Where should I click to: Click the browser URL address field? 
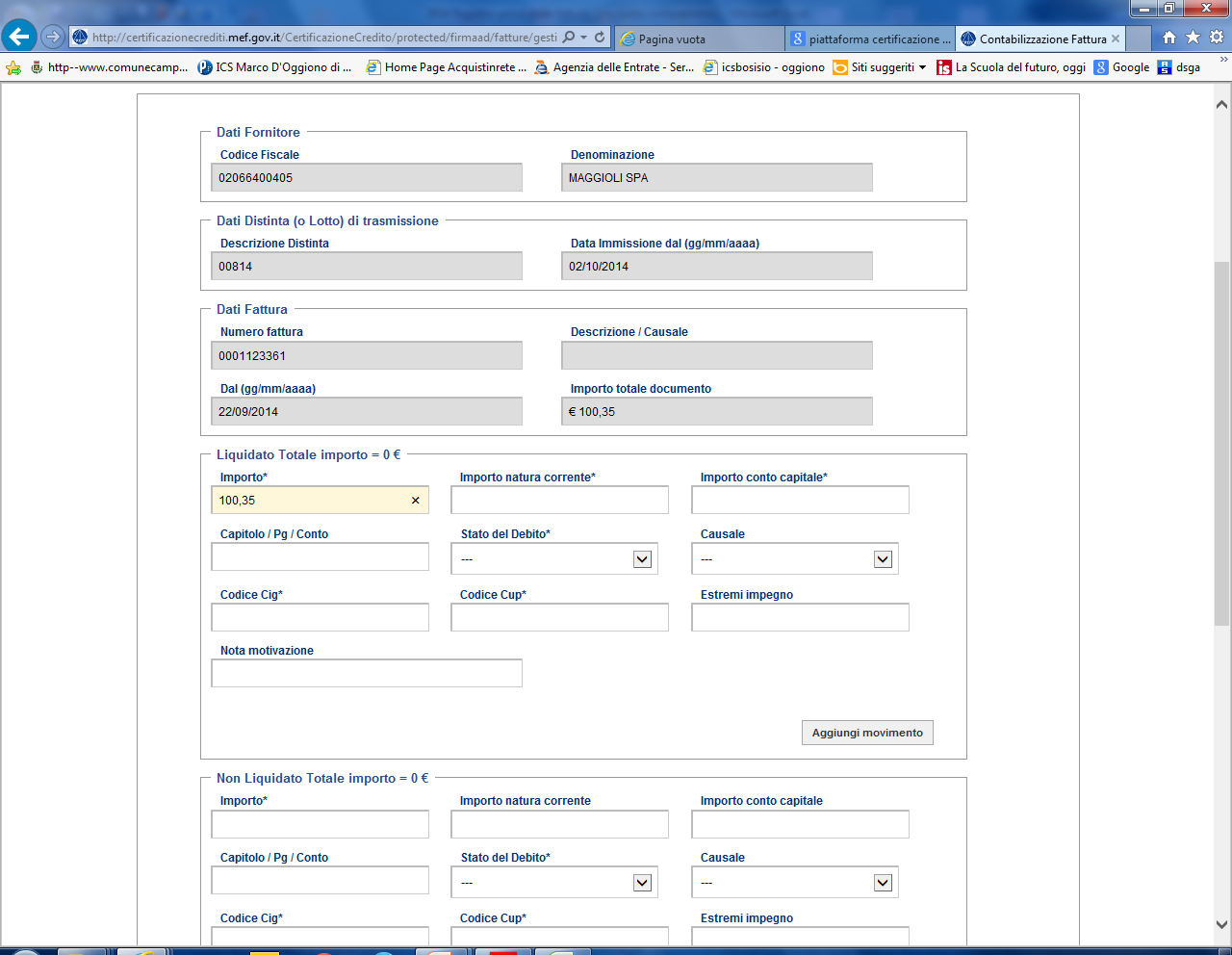pos(323,38)
